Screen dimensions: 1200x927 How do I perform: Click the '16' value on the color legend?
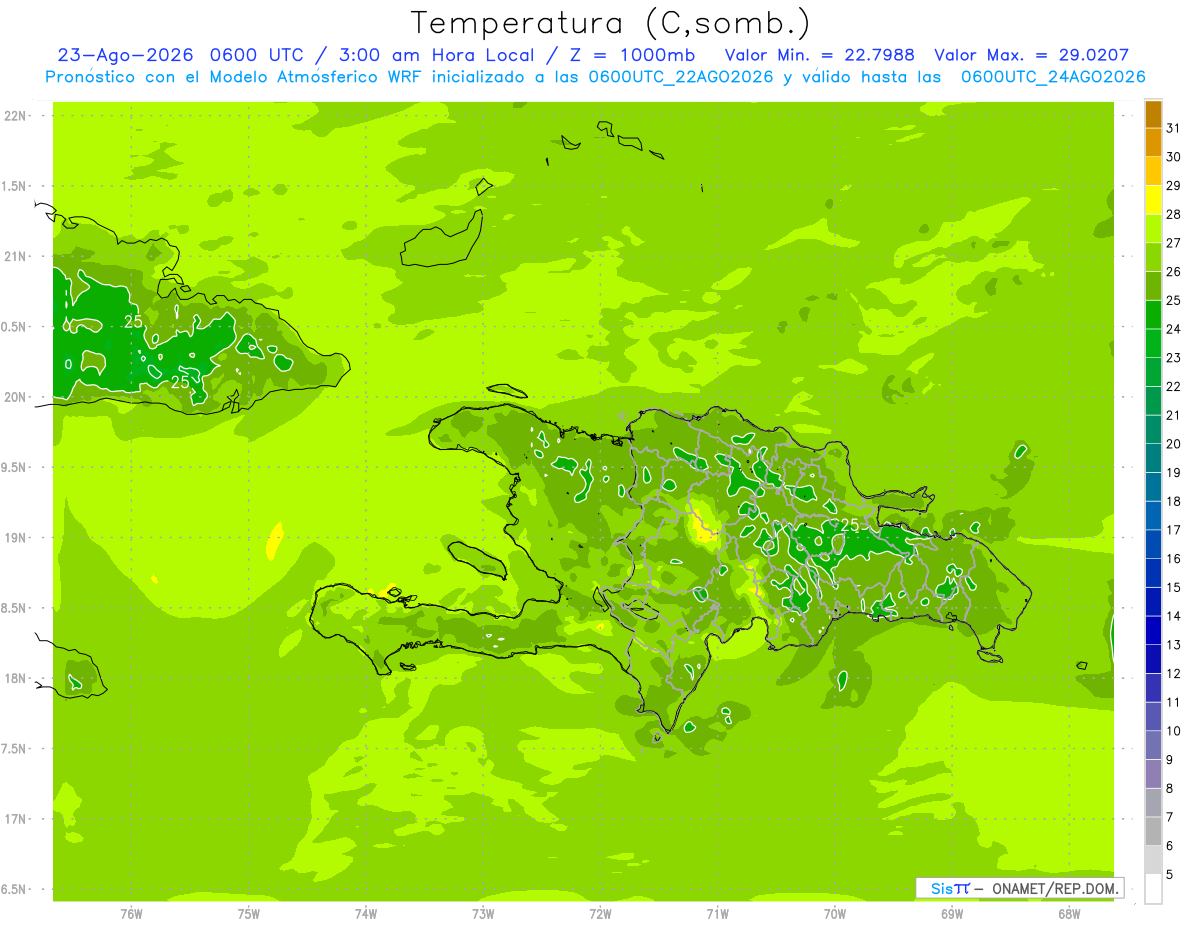(1174, 559)
